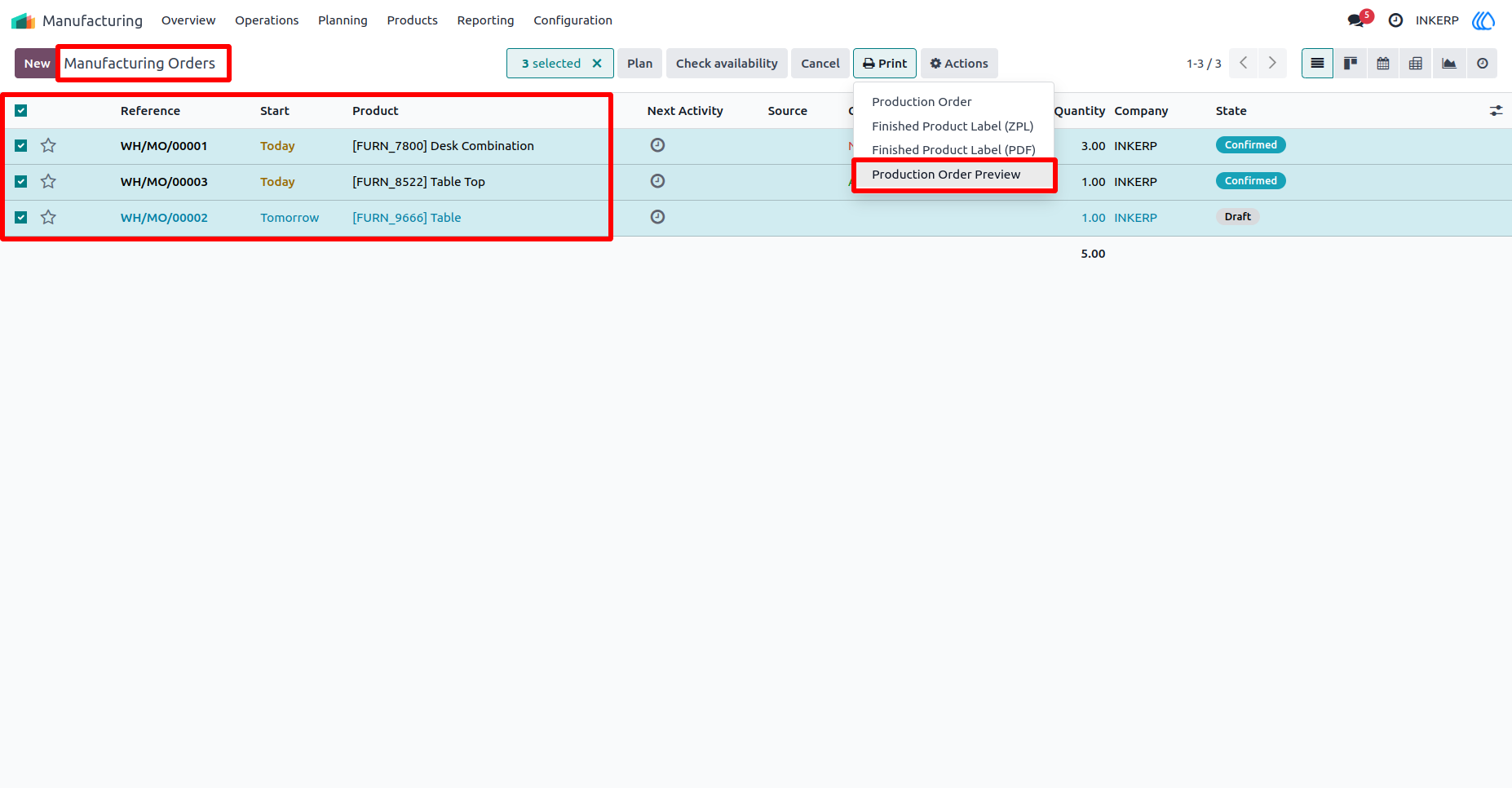Click the Cancel button
1512x788 pixels.
click(820, 64)
